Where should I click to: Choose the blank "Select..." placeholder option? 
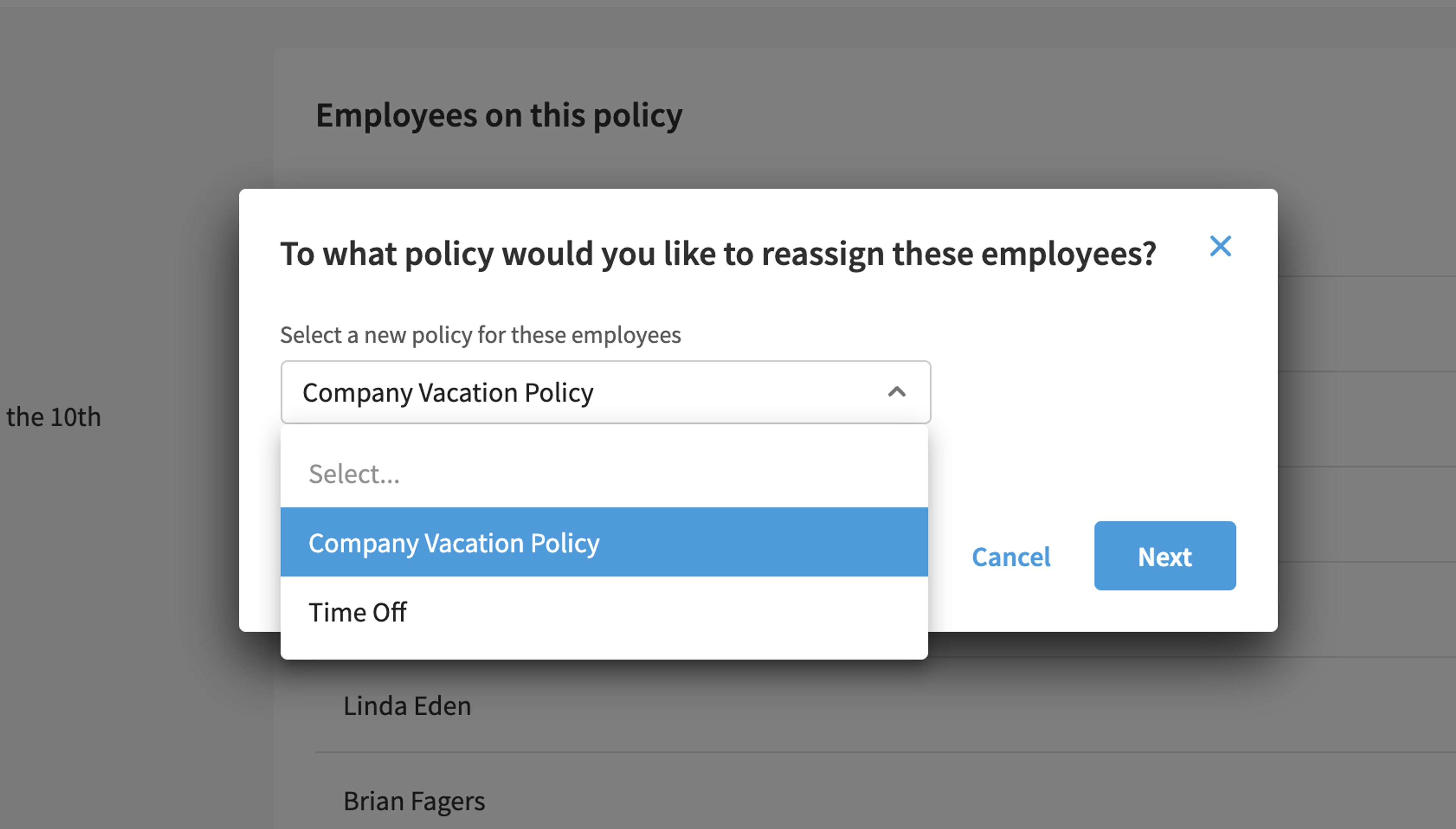[x=604, y=474]
